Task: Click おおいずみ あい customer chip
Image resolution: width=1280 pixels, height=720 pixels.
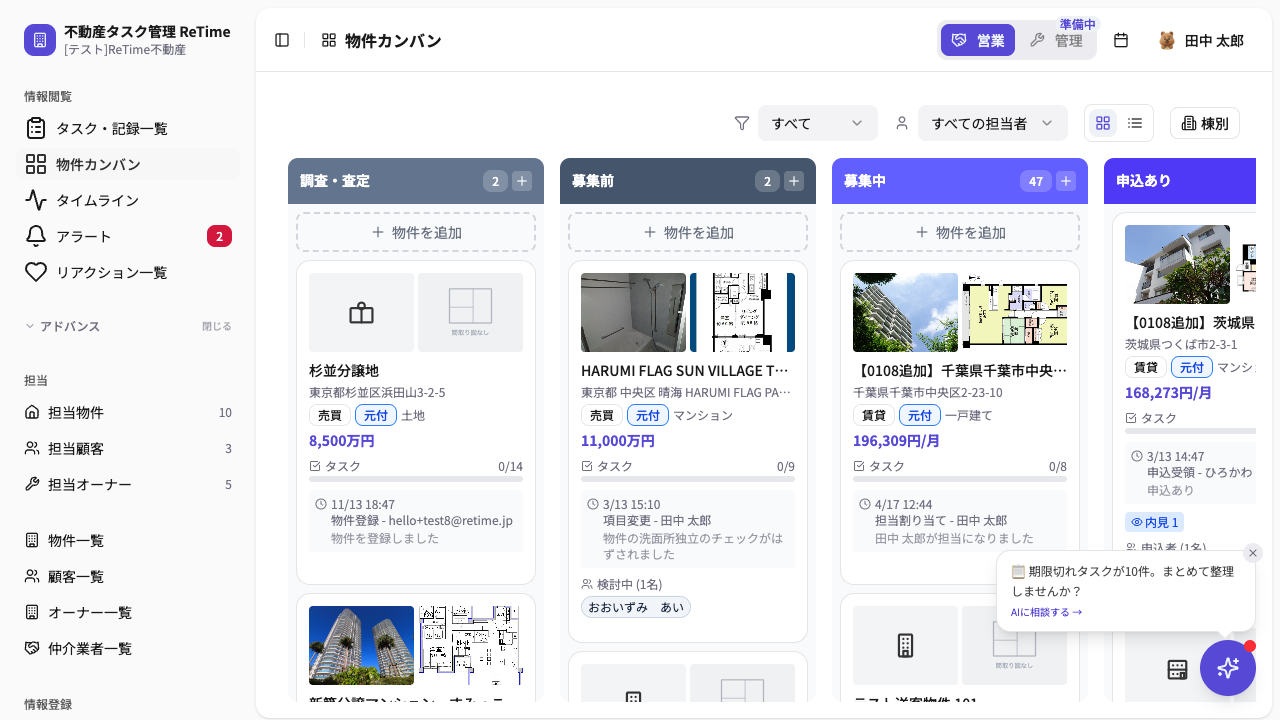Action: click(636, 607)
